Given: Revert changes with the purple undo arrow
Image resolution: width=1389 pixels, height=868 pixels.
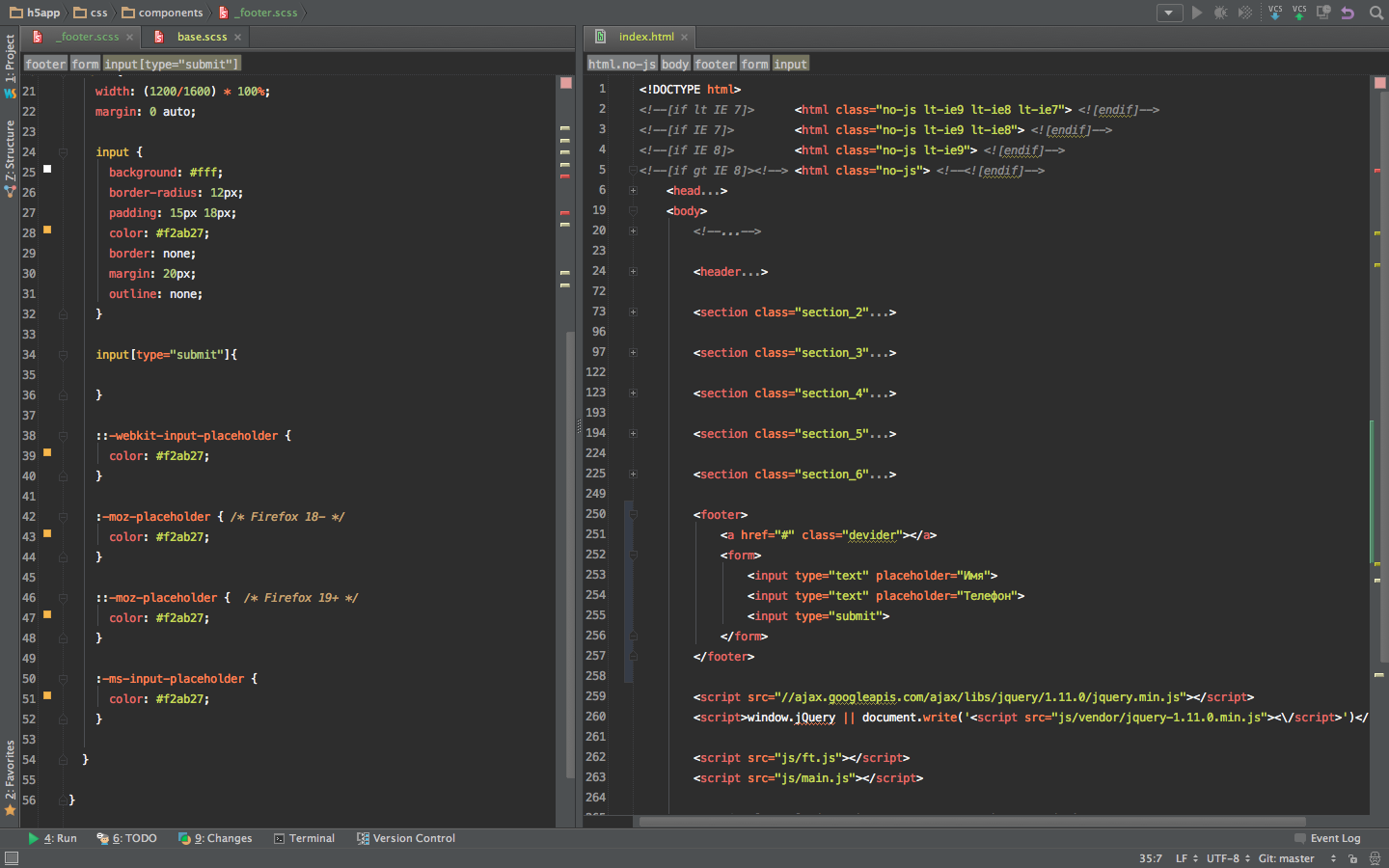Looking at the screenshot, I should point(1348,13).
